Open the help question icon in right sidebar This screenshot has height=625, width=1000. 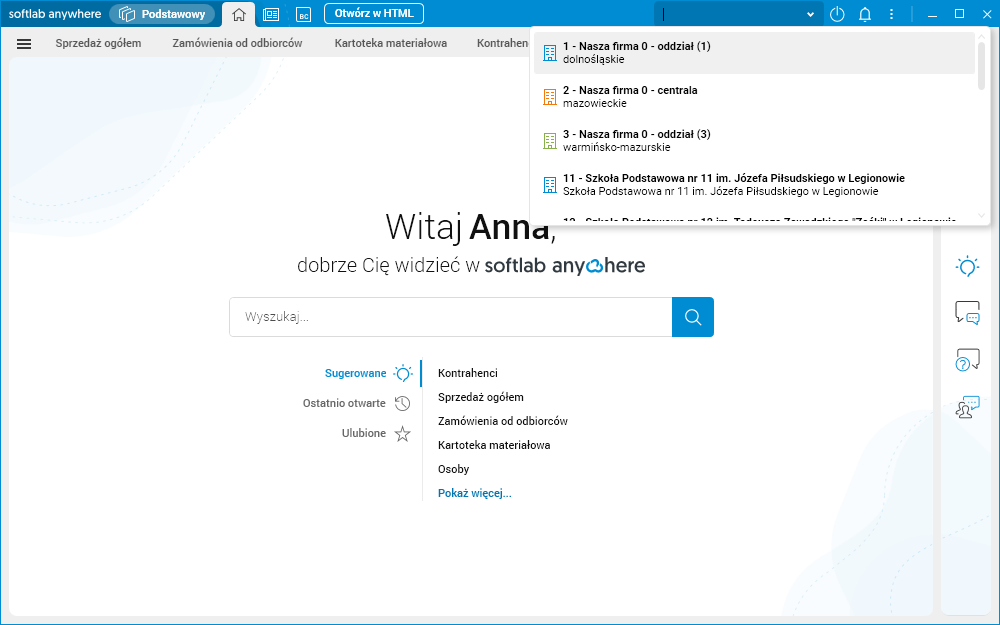[966, 359]
